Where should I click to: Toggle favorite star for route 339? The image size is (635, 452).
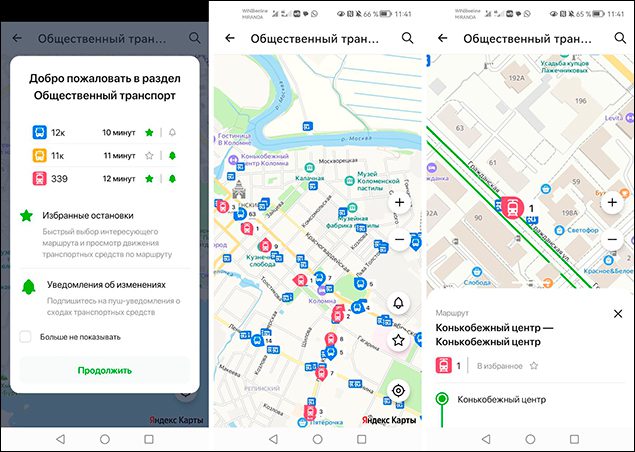[x=149, y=179]
